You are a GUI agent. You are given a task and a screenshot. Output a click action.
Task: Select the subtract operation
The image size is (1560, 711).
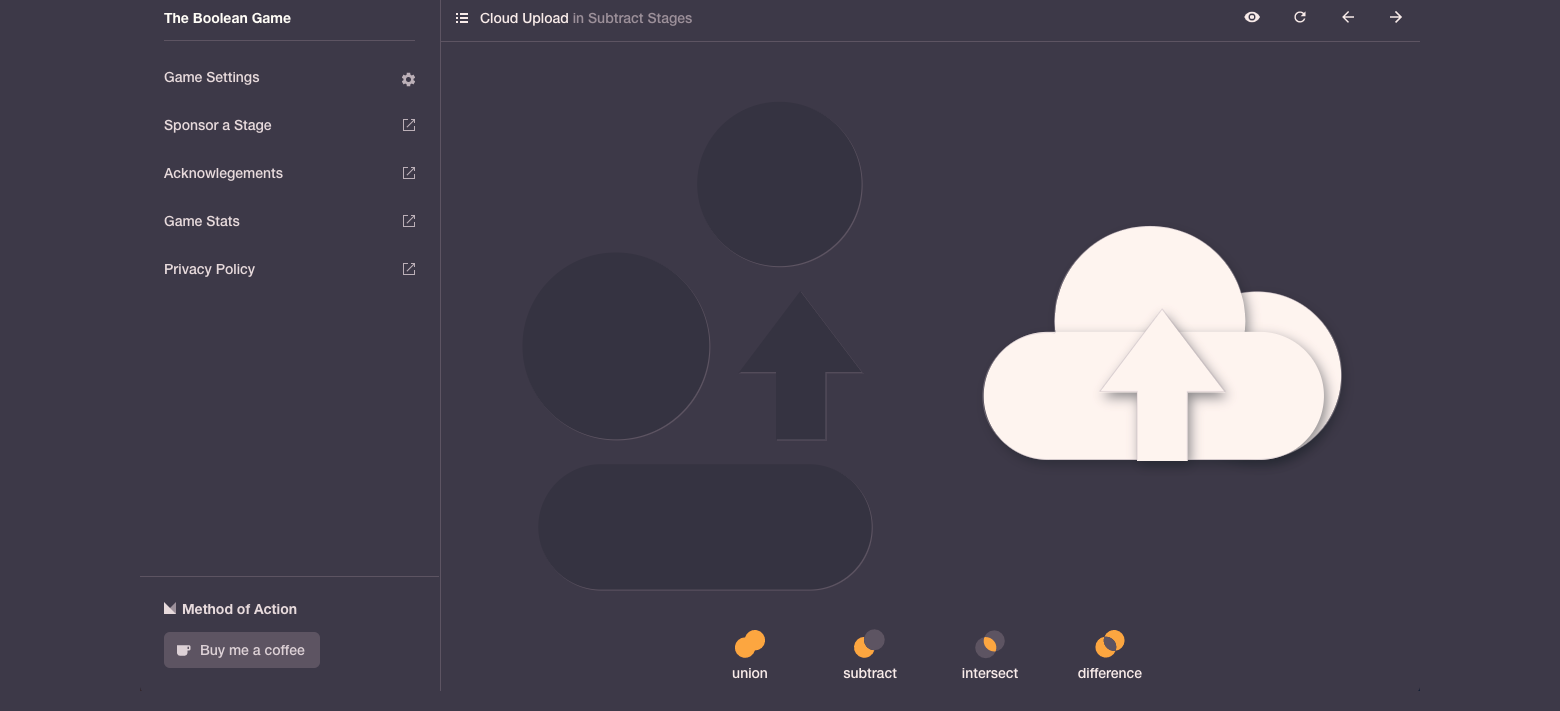click(x=870, y=655)
